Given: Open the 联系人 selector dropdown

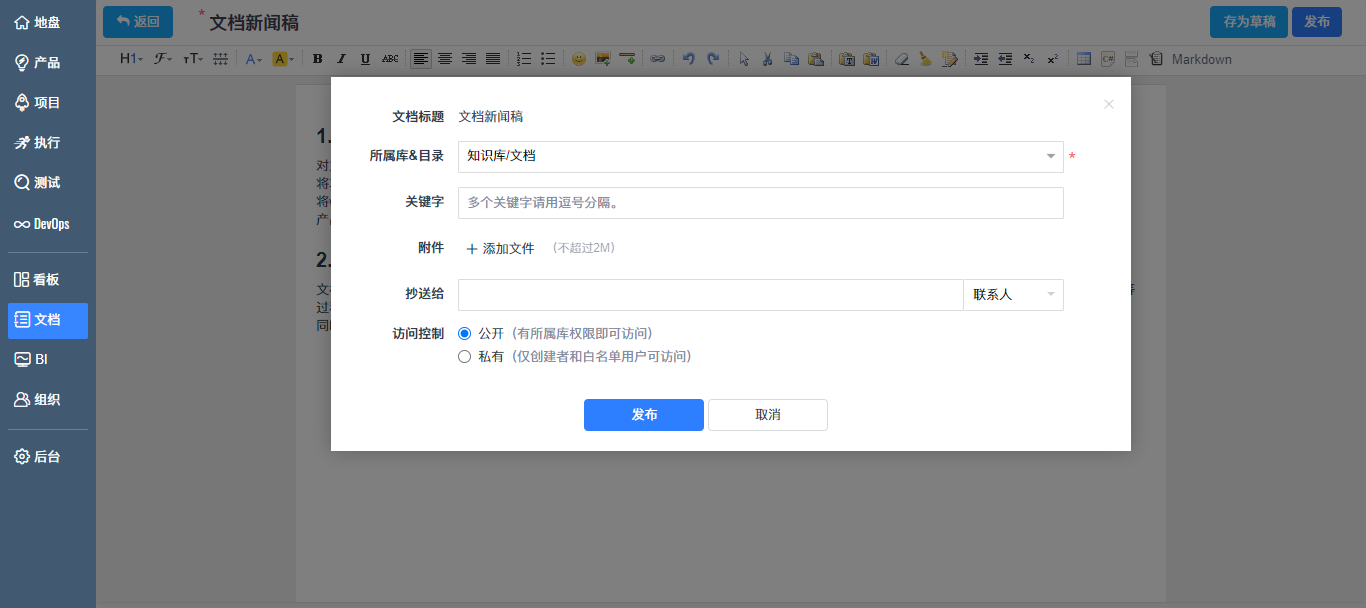Looking at the screenshot, I should point(1013,294).
